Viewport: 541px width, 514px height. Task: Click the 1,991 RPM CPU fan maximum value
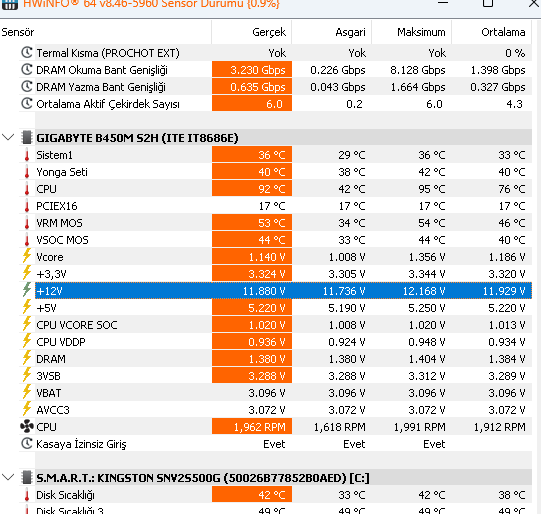420,427
